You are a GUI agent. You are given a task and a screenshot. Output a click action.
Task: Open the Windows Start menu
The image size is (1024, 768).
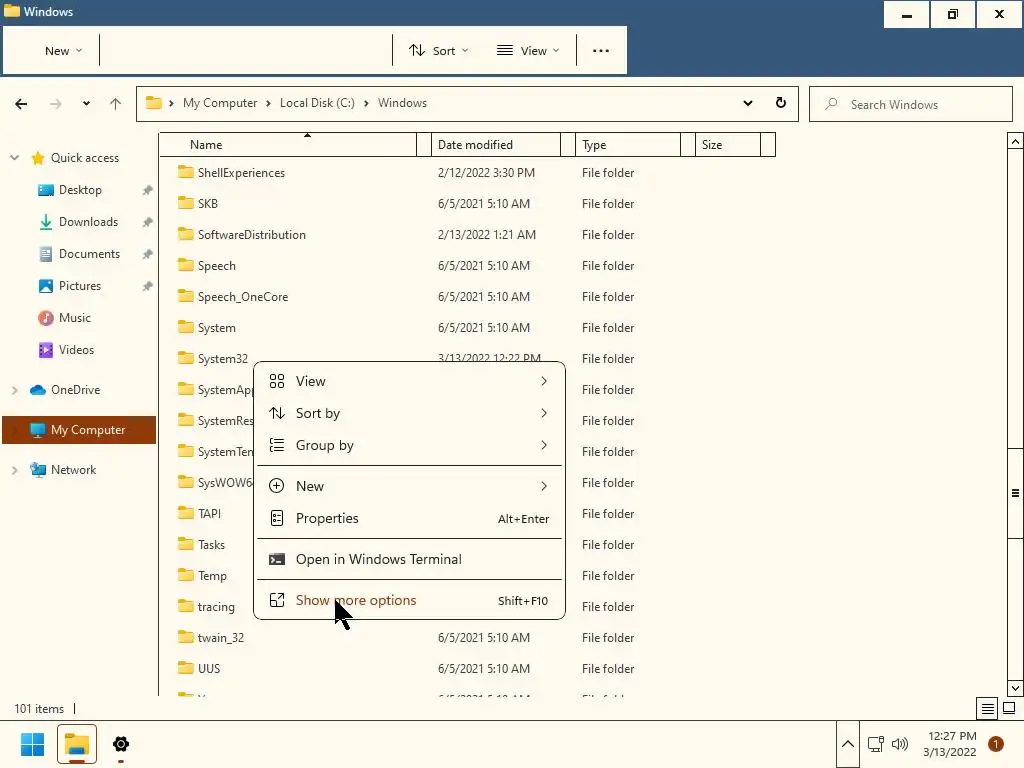coord(32,744)
